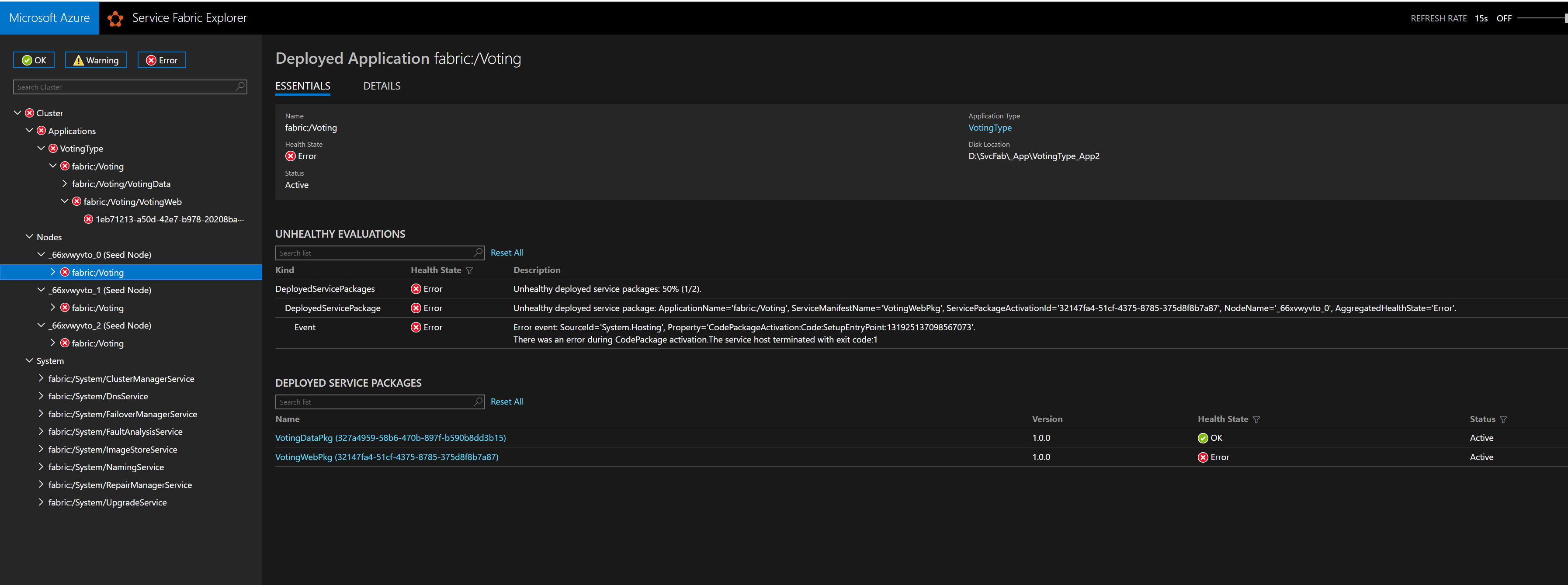1568x585 pixels.
Task: Select fabric:/System/RepairManagerService tree item
Action: [x=120, y=485]
